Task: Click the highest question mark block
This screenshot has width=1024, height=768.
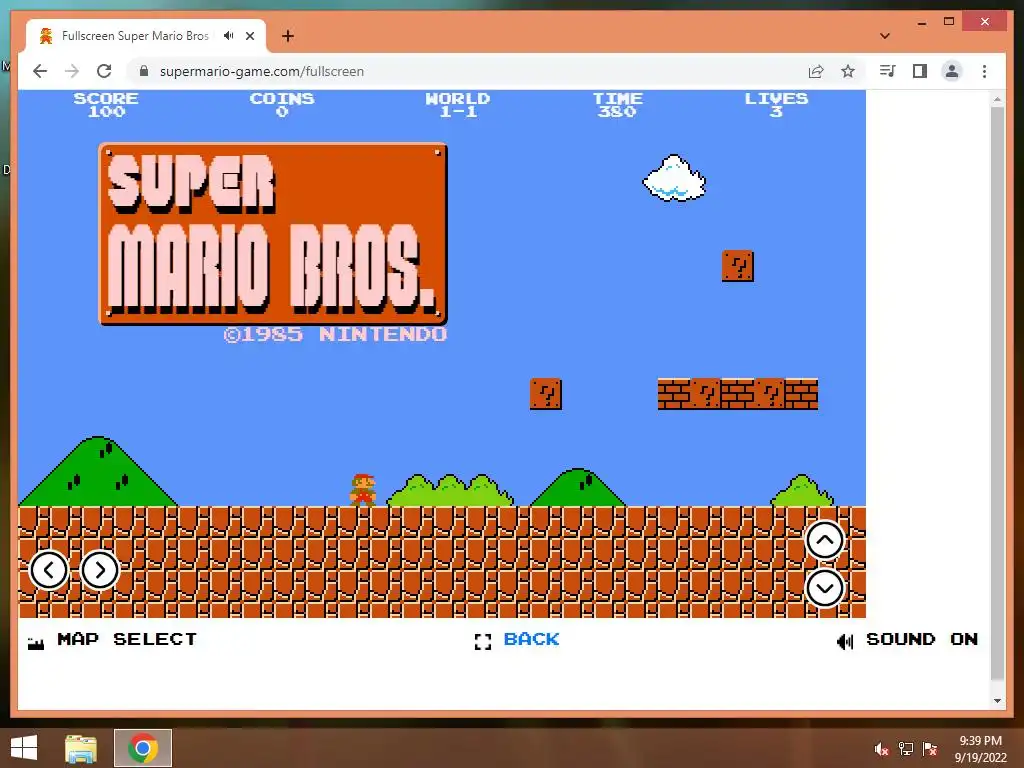Action: coord(738,266)
